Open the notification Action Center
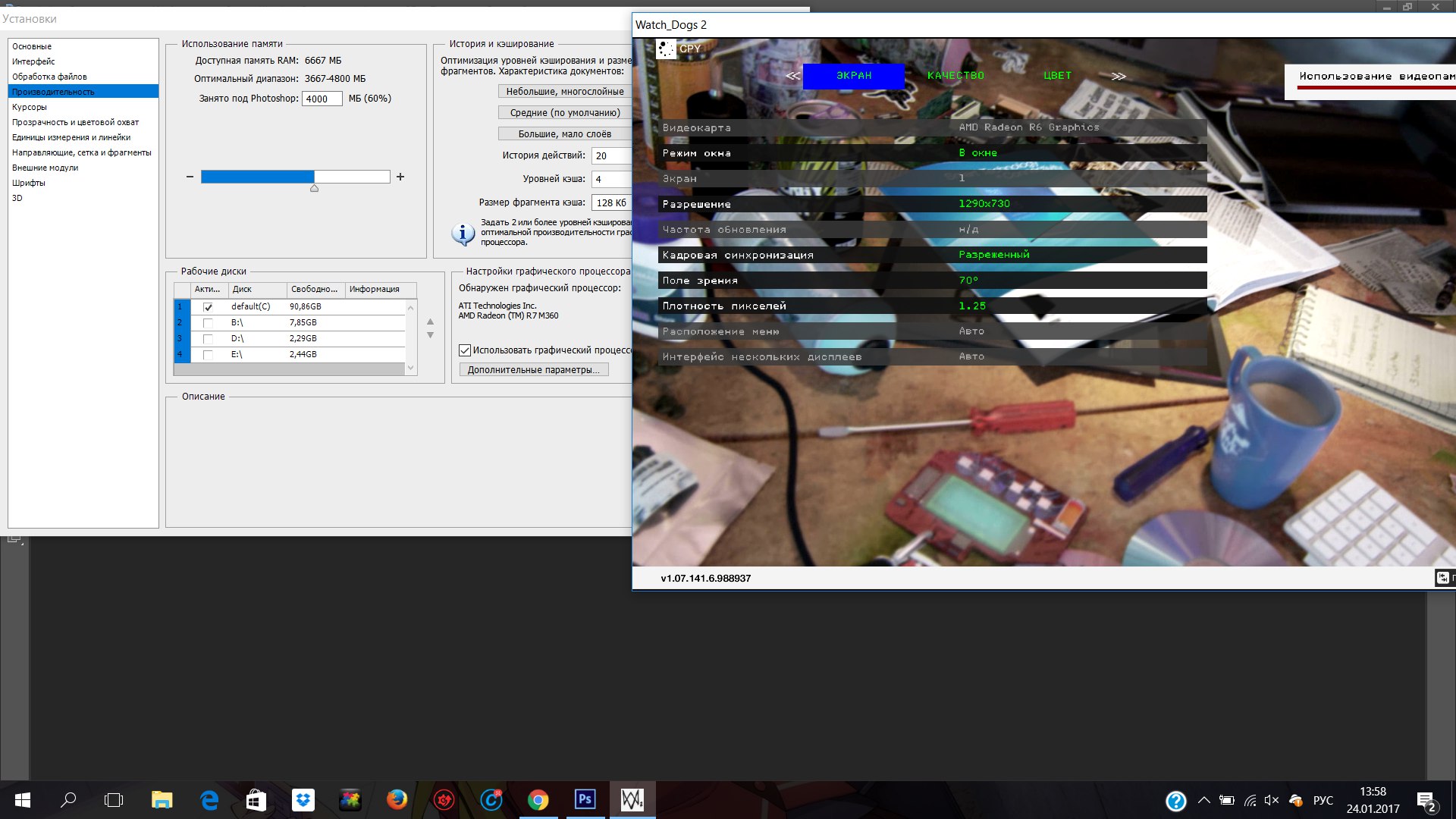Viewport: 1456px width, 819px height. coord(1426,801)
